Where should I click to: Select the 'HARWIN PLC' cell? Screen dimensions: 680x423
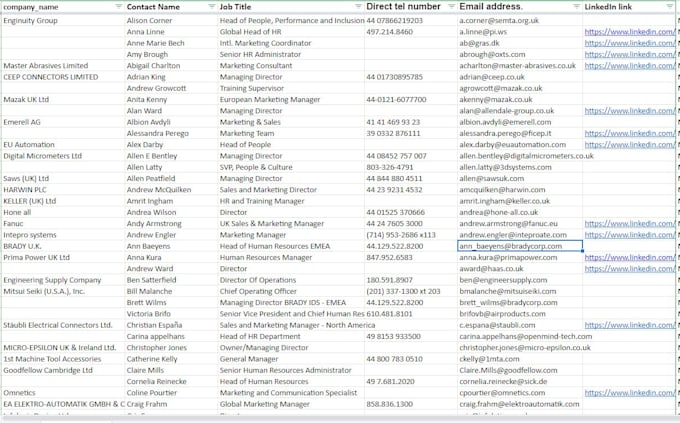(62, 190)
